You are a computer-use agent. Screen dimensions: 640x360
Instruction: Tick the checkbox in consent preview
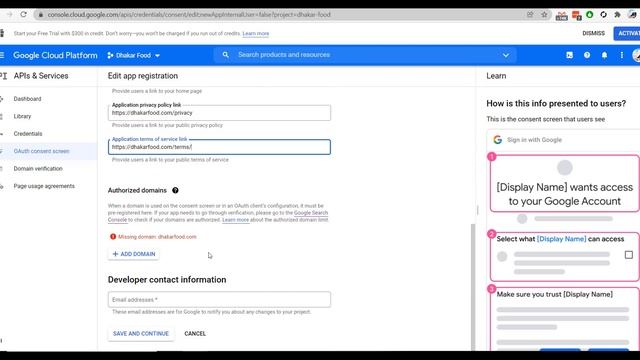click(x=629, y=255)
